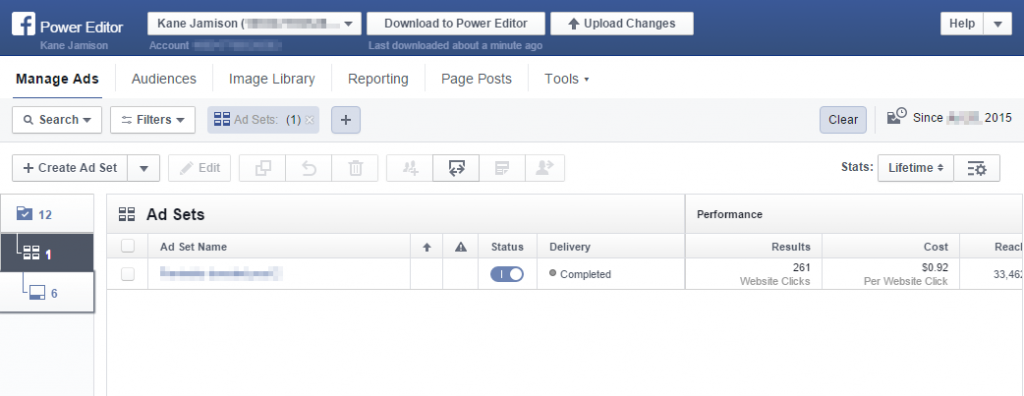Select ads level showing 6

tap(47, 293)
